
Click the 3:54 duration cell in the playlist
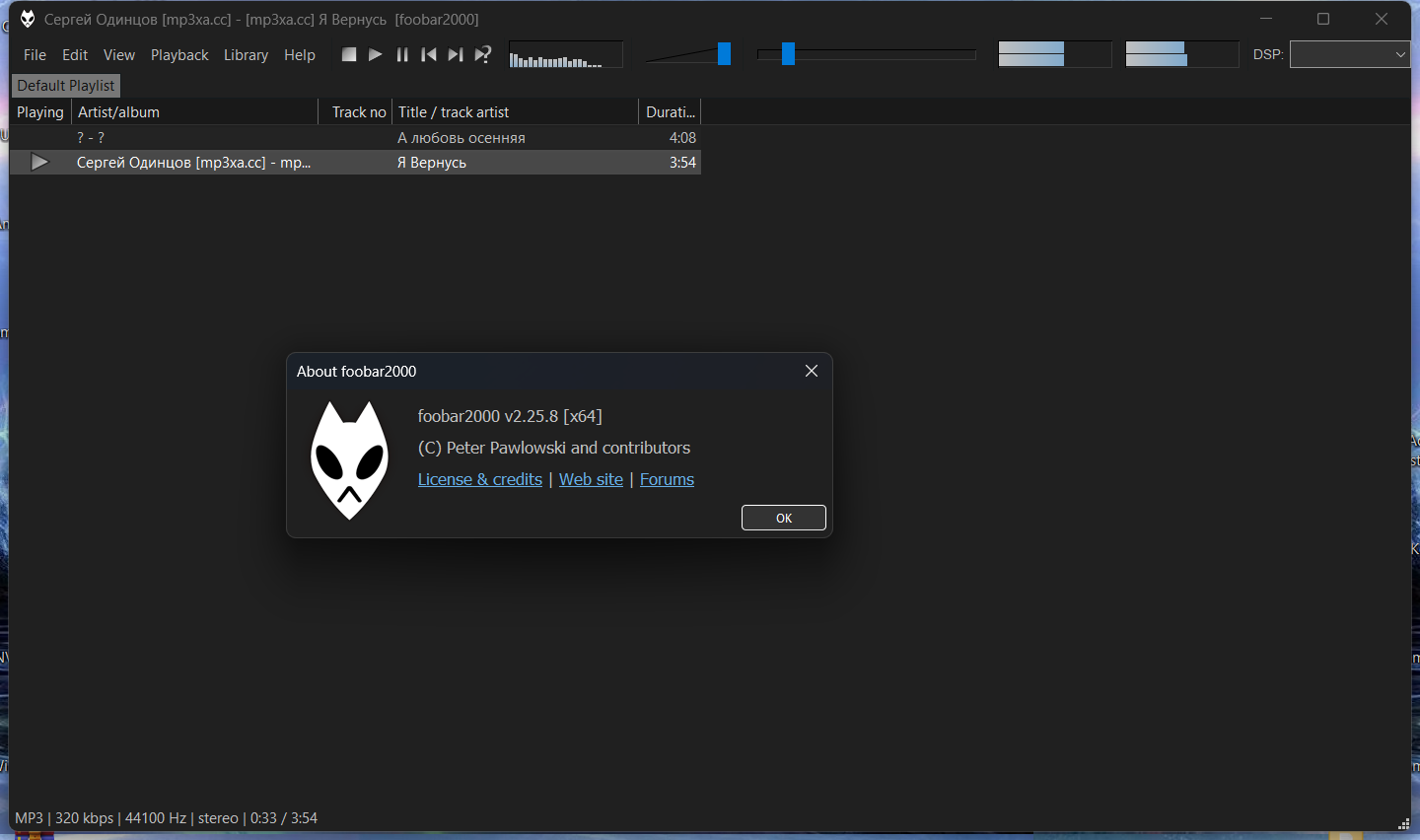click(x=682, y=163)
